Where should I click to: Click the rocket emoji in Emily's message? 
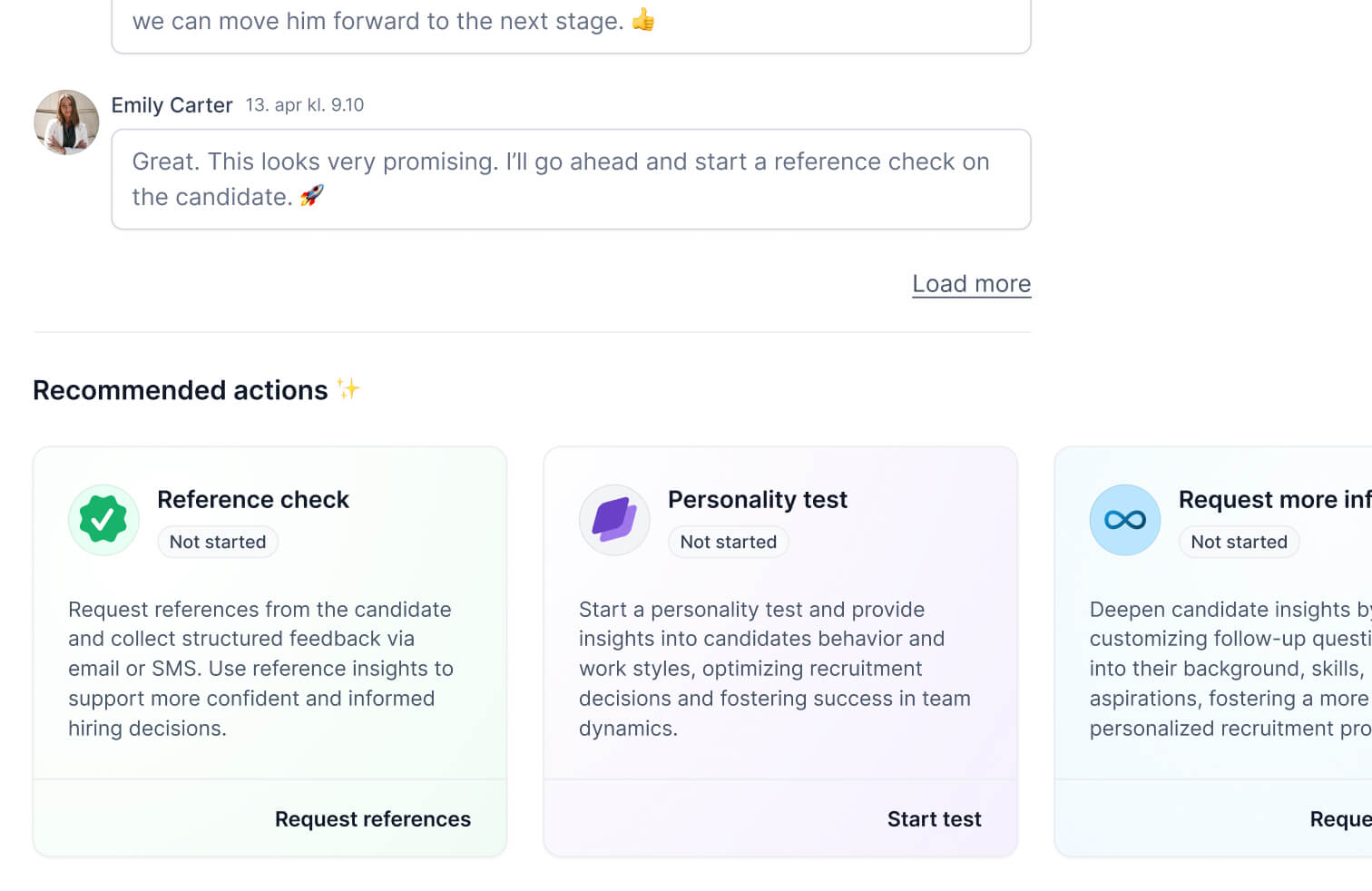[311, 196]
